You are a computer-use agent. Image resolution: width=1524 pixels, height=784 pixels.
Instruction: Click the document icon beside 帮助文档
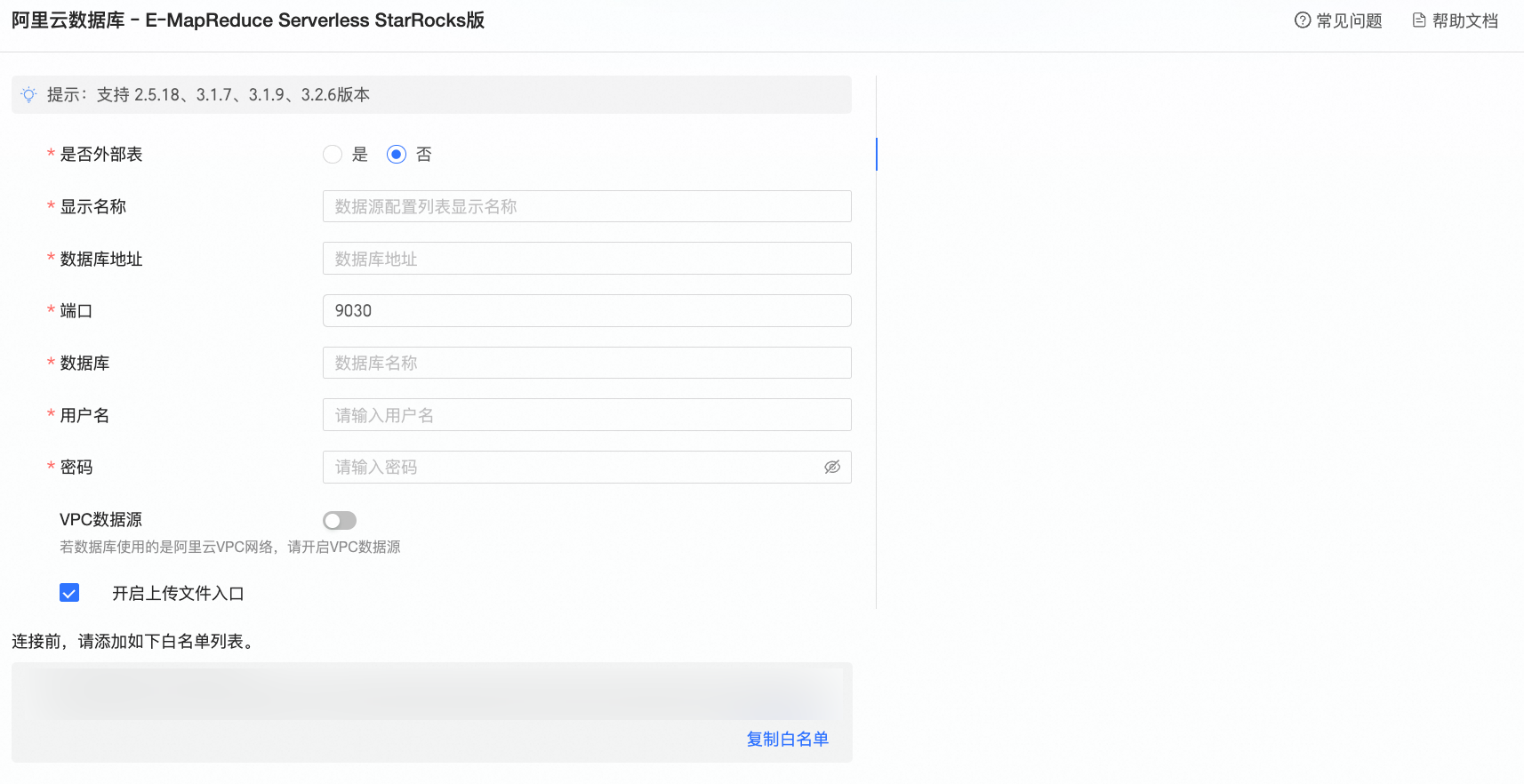pos(1419,20)
